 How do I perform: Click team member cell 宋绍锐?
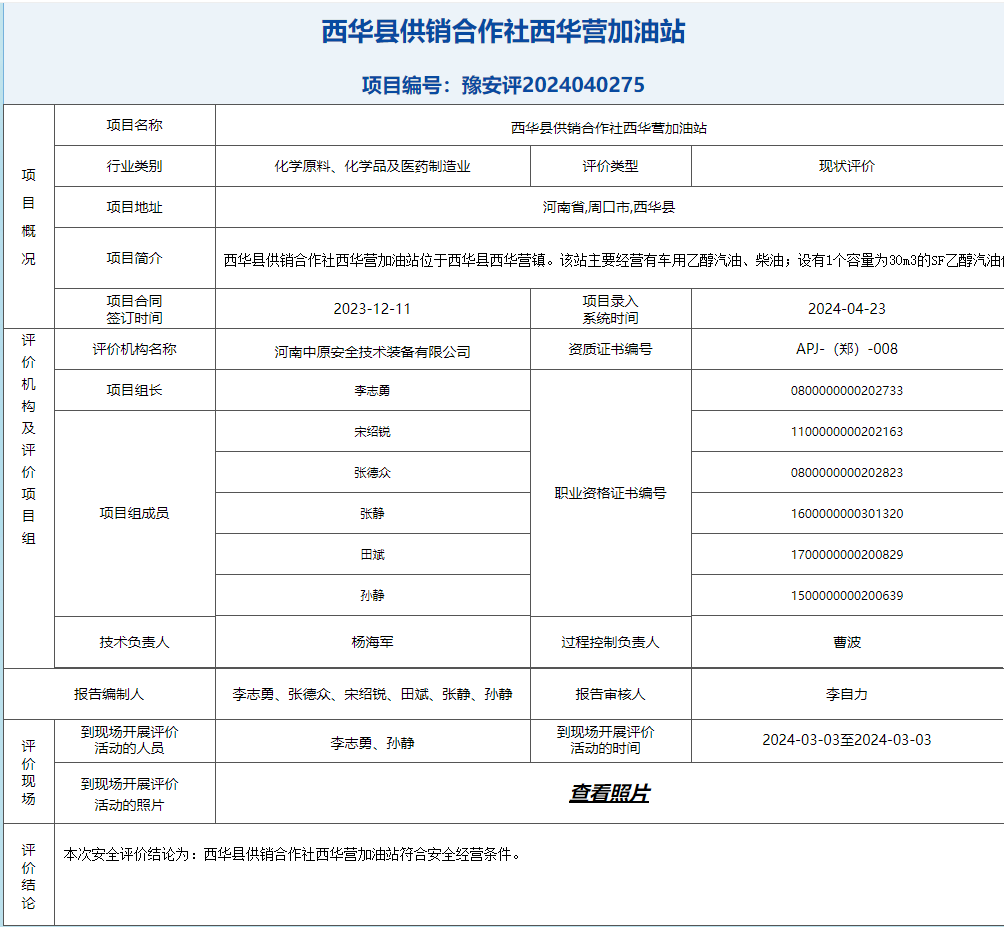(373, 431)
